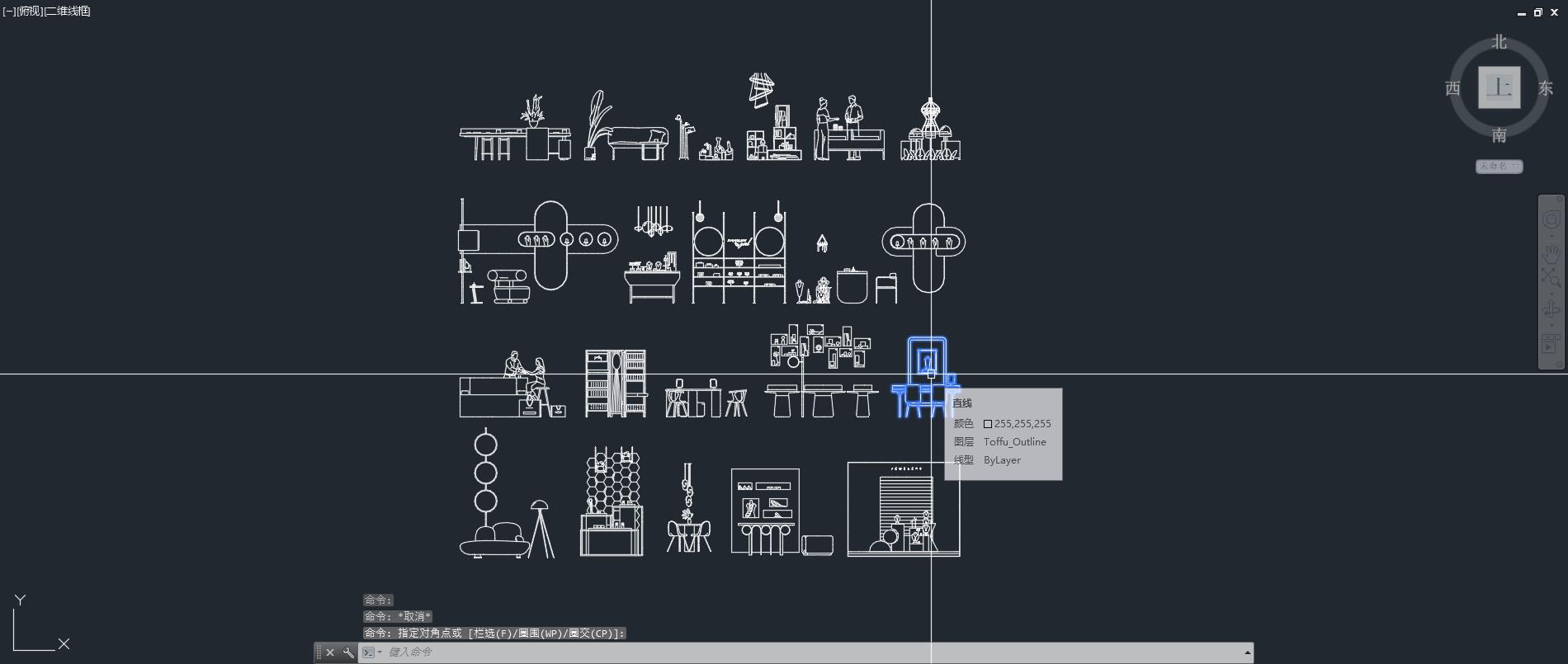Viewport: 1568px width, 664px height.
Task: Expand zoom options arrow below Zoom Extents
Action: point(1551,293)
